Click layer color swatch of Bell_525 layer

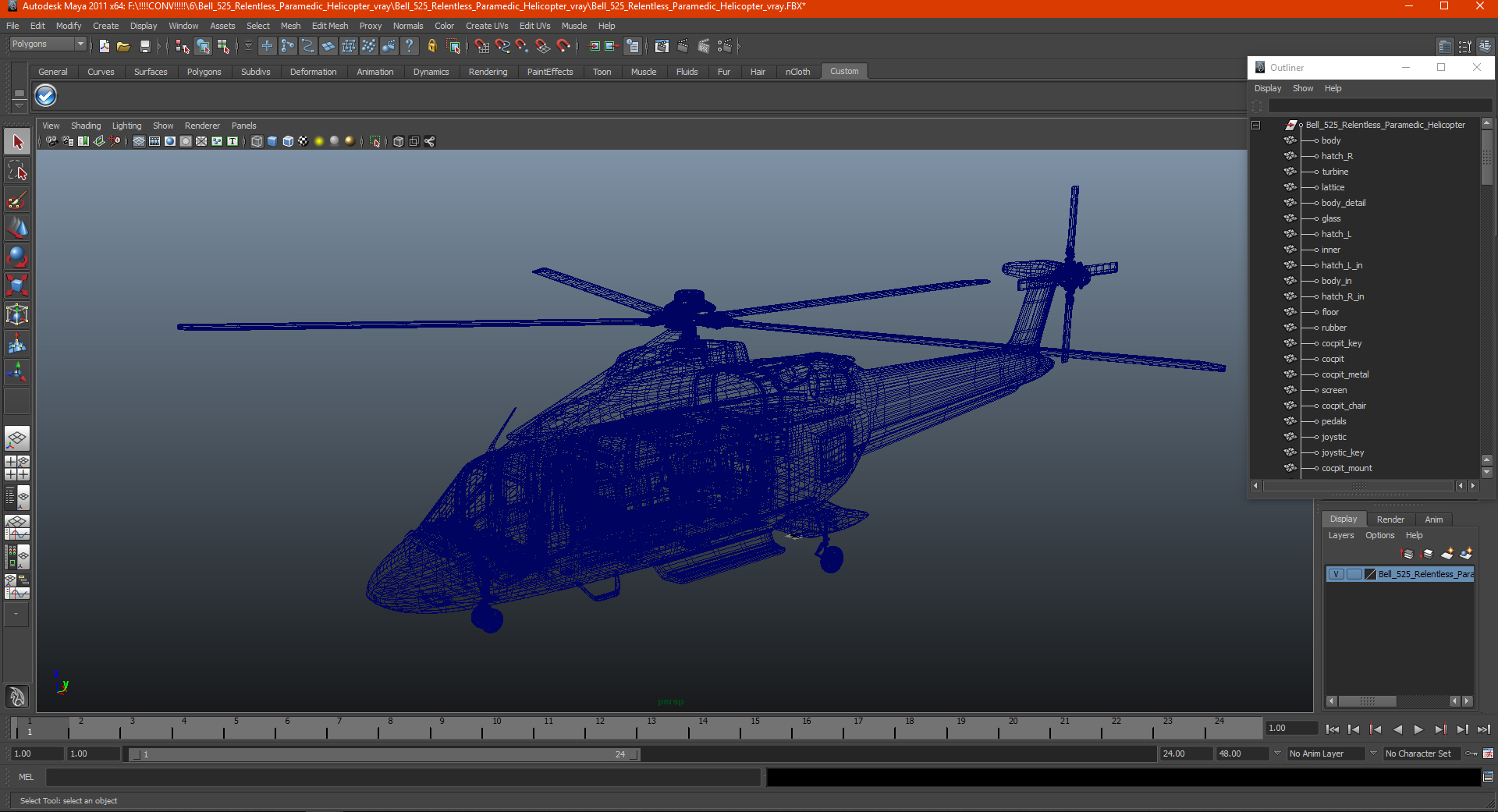1370,574
